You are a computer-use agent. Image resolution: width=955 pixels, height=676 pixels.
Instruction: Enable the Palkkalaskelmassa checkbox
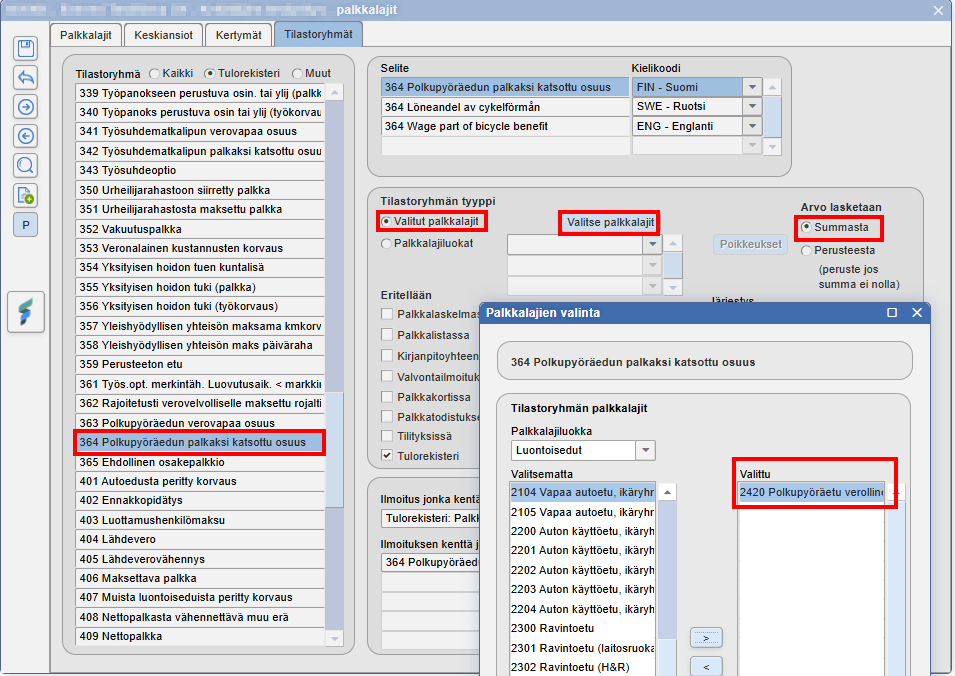pos(387,314)
